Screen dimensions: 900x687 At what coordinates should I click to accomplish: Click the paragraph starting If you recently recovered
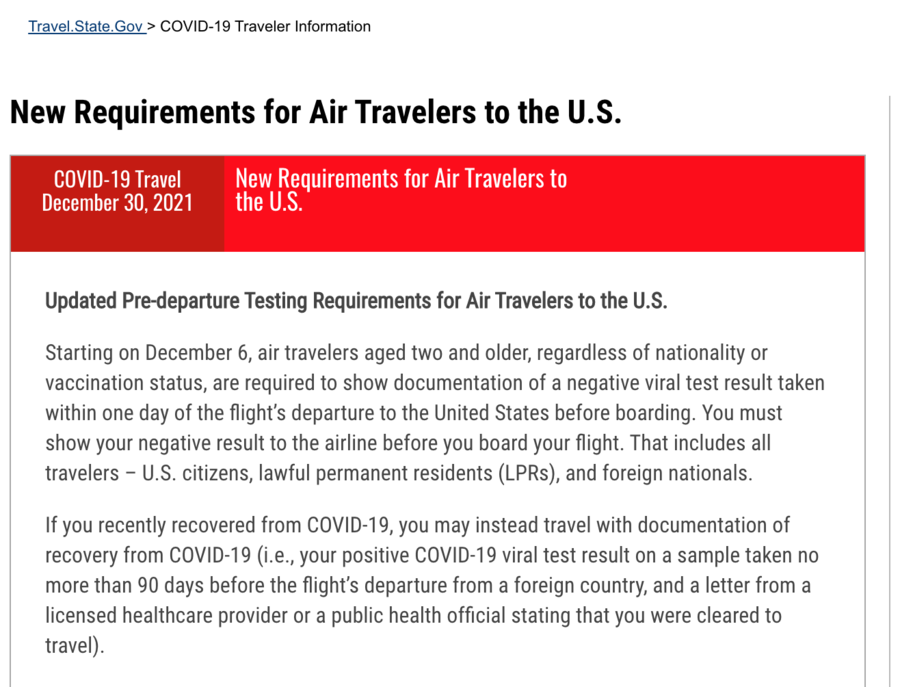point(432,585)
